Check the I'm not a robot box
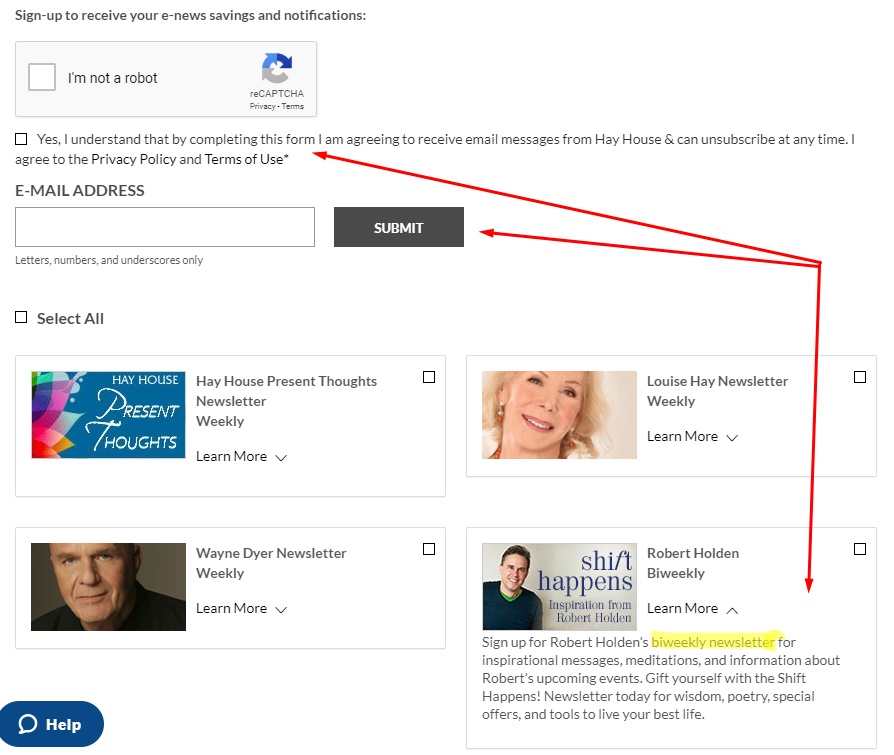 click(42, 77)
